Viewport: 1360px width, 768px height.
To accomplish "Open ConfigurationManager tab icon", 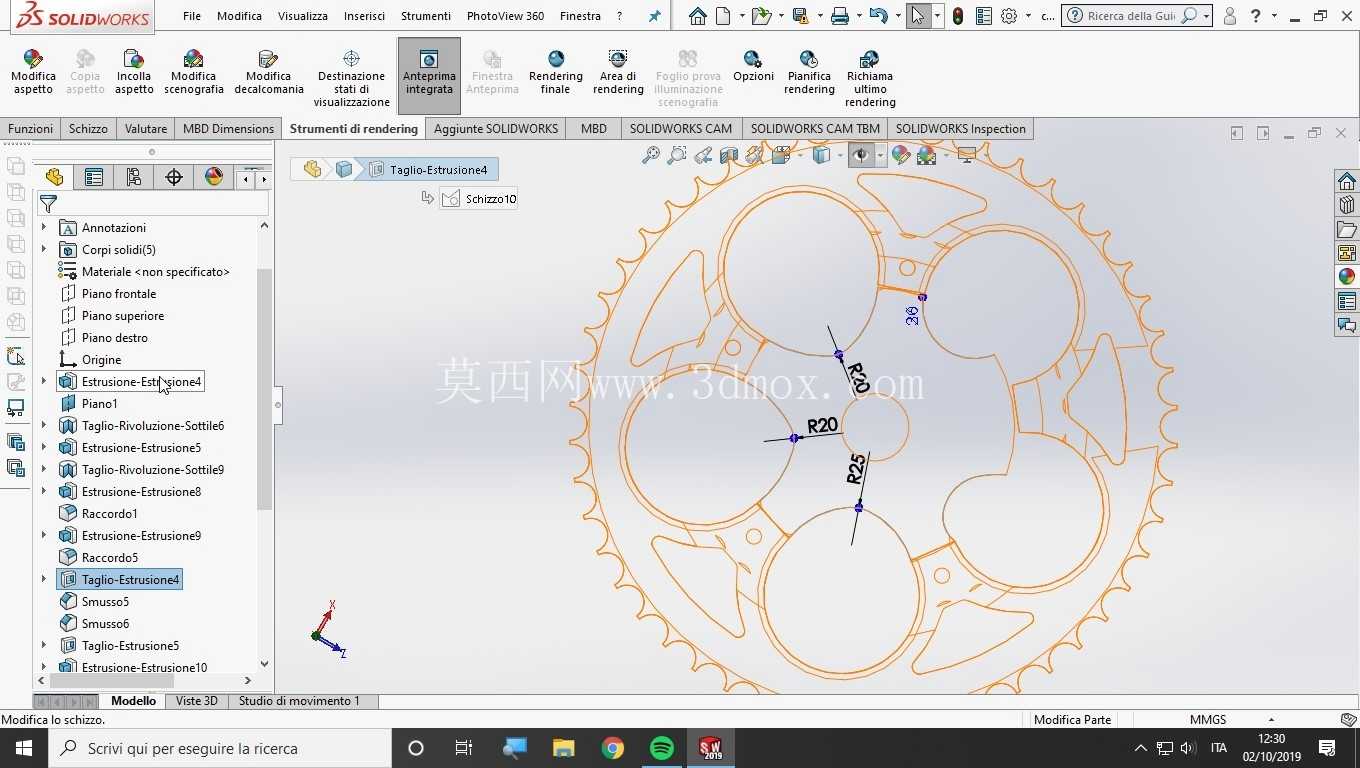I will (x=134, y=177).
